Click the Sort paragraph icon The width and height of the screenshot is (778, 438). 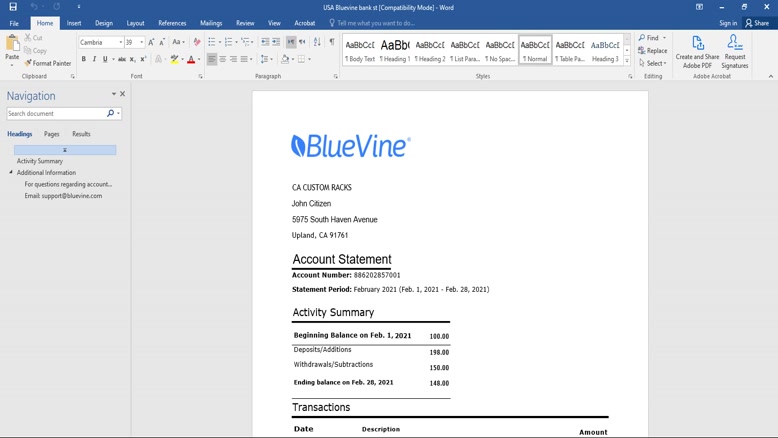coord(317,42)
